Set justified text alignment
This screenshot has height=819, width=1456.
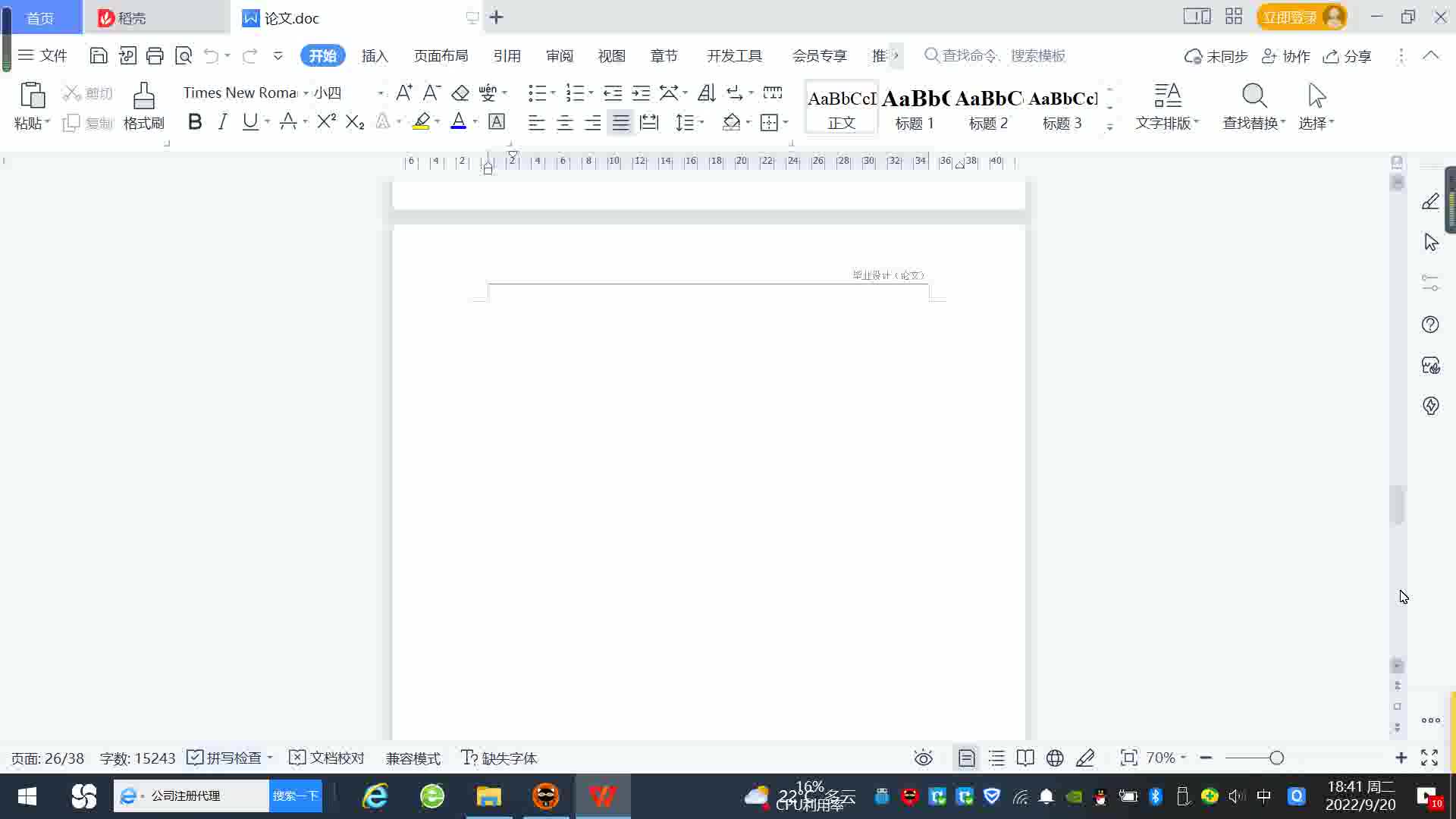(621, 122)
